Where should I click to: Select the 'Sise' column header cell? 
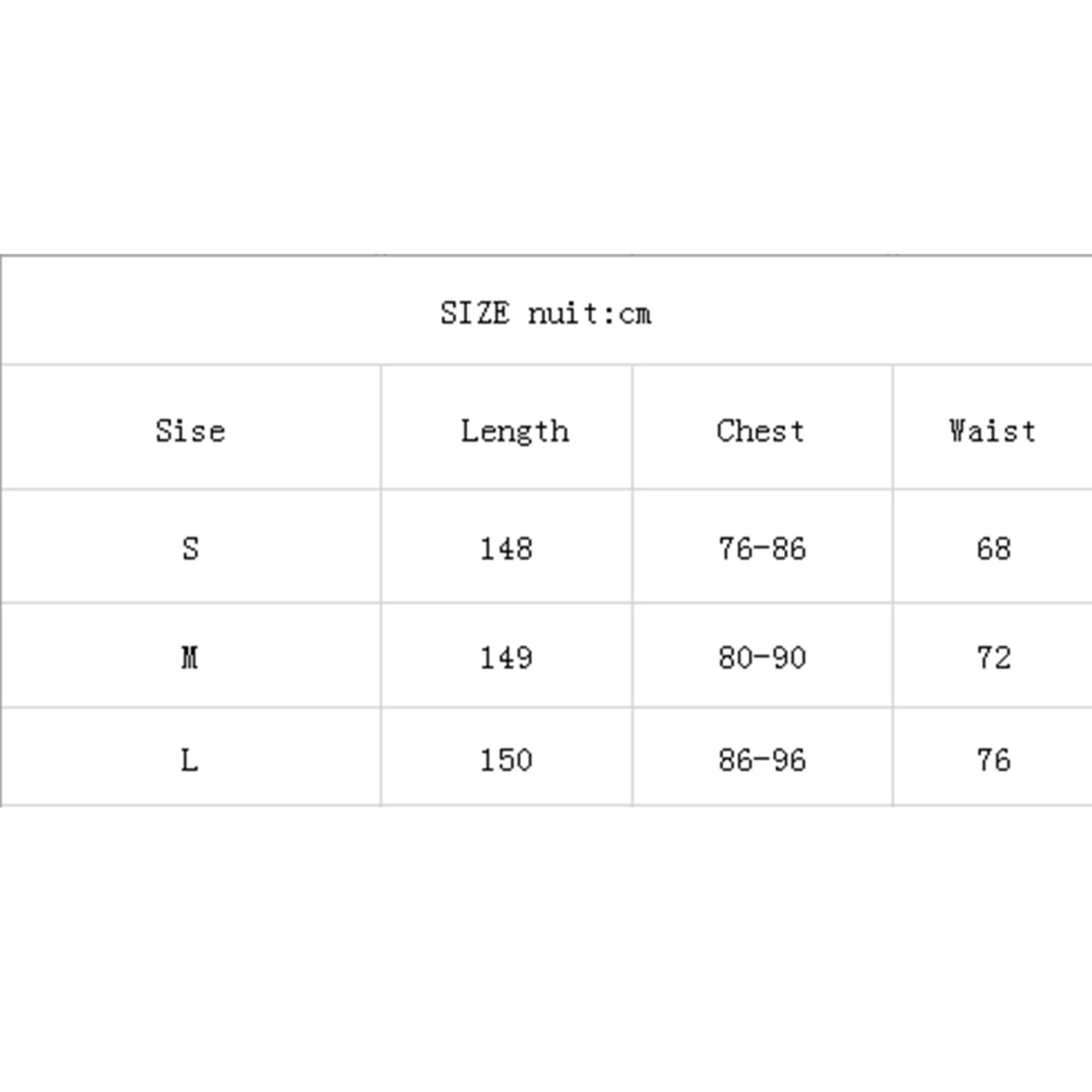coord(190,431)
